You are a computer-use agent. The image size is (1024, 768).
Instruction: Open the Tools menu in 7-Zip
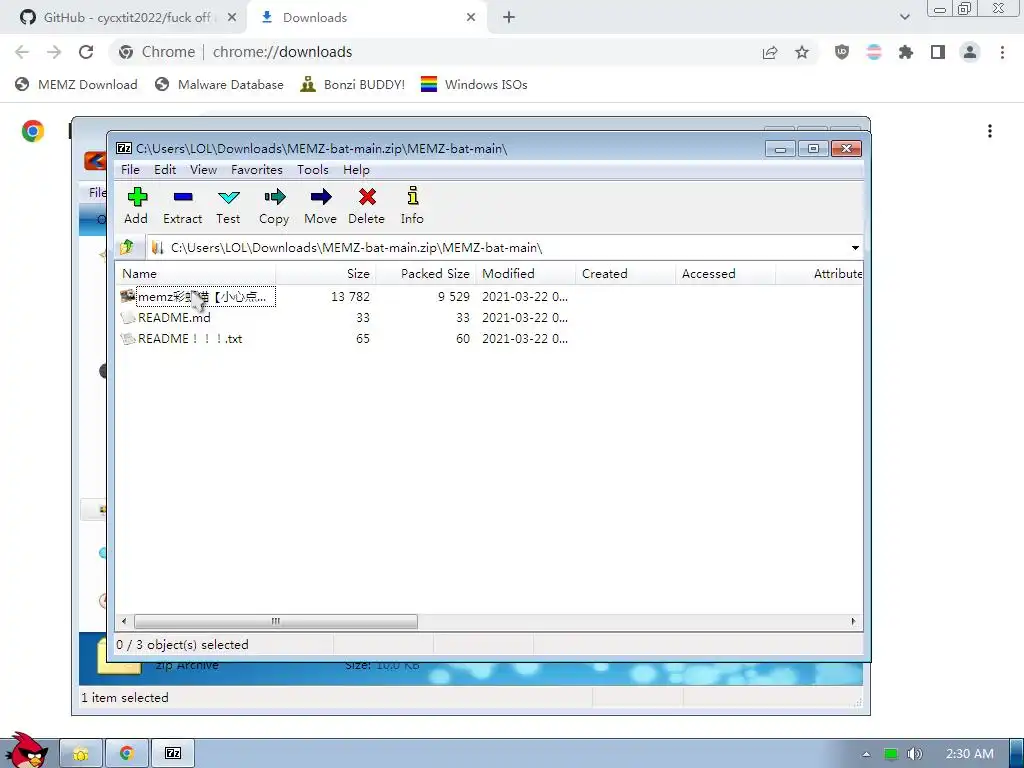[313, 170]
